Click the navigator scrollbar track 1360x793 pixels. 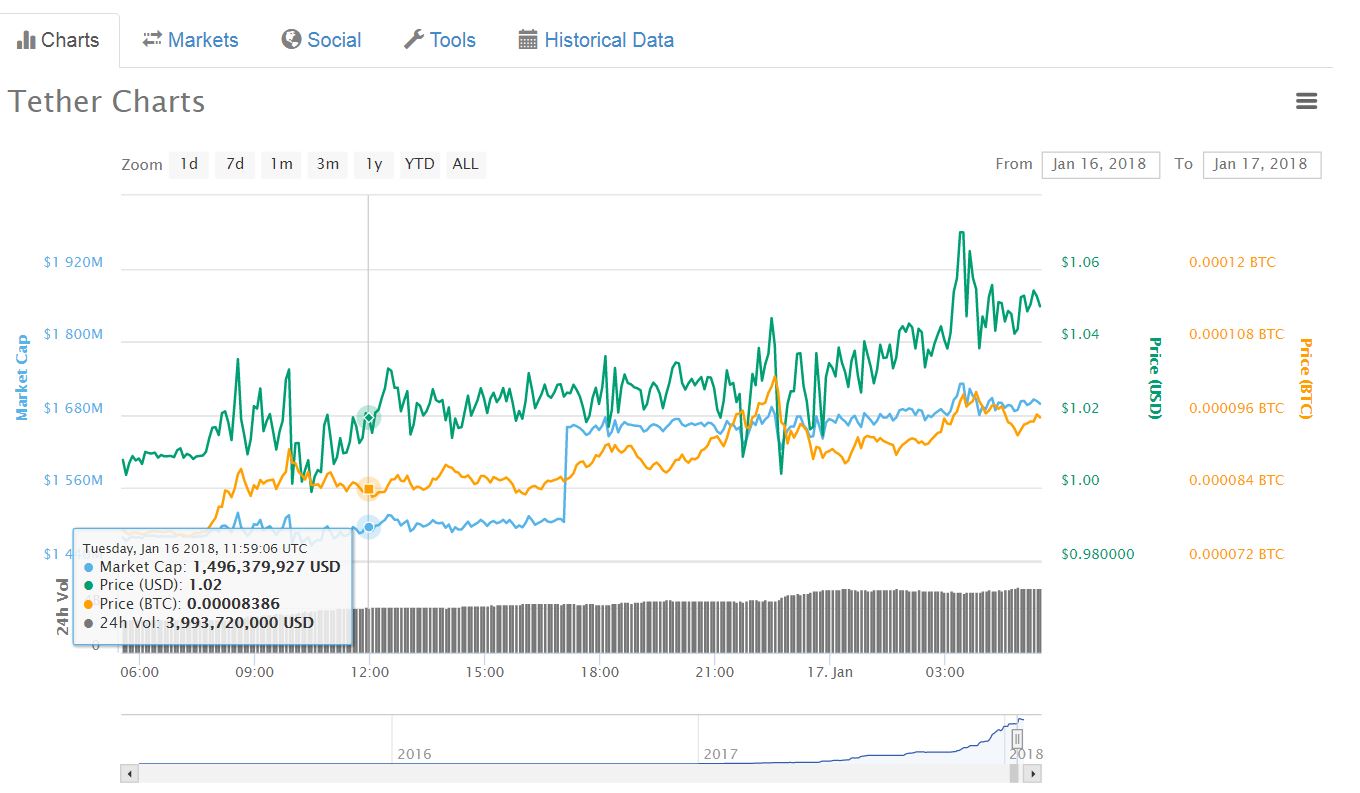[580, 773]
